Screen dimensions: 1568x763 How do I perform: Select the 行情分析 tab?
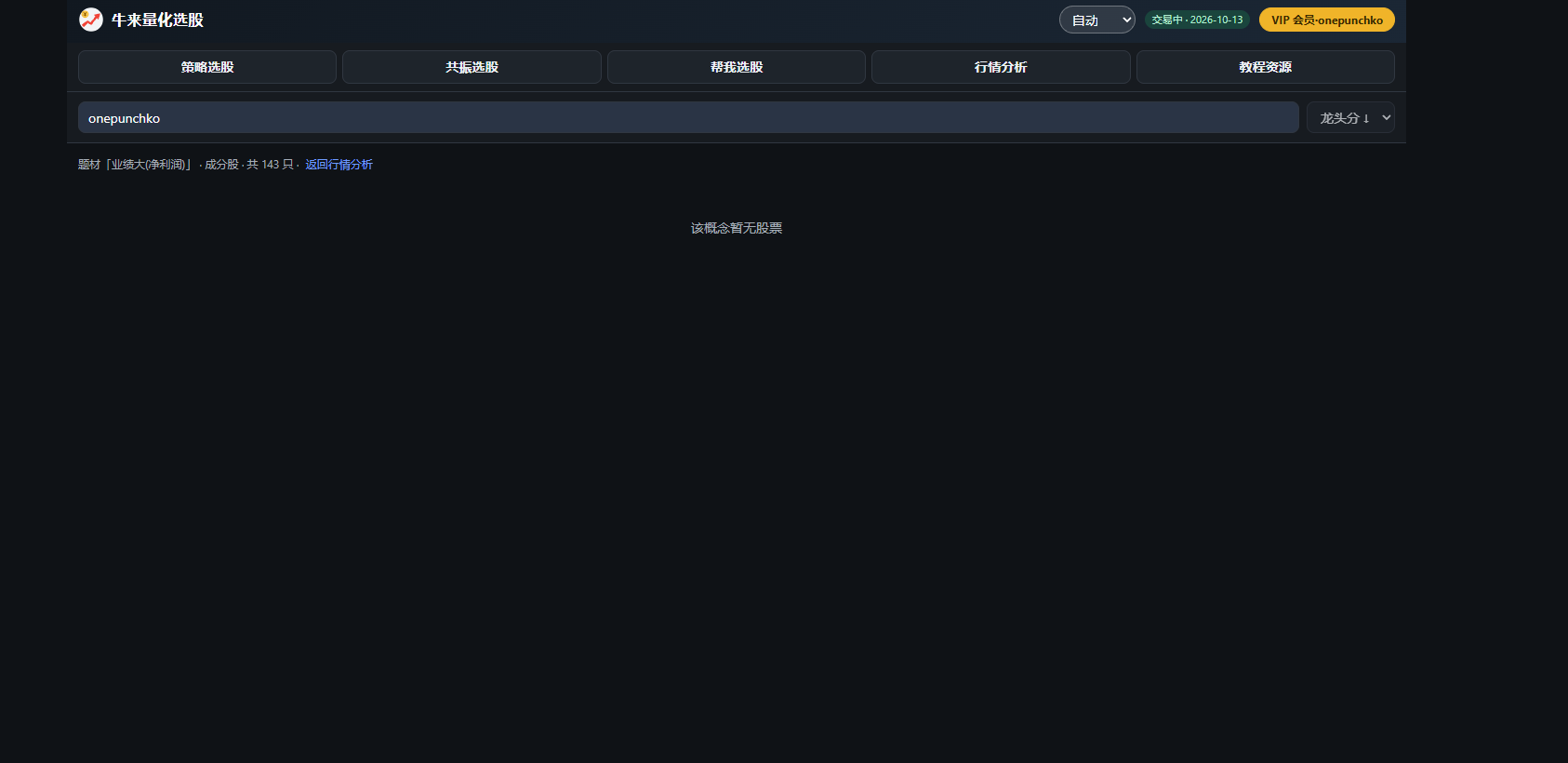[x=1001, y=67]
